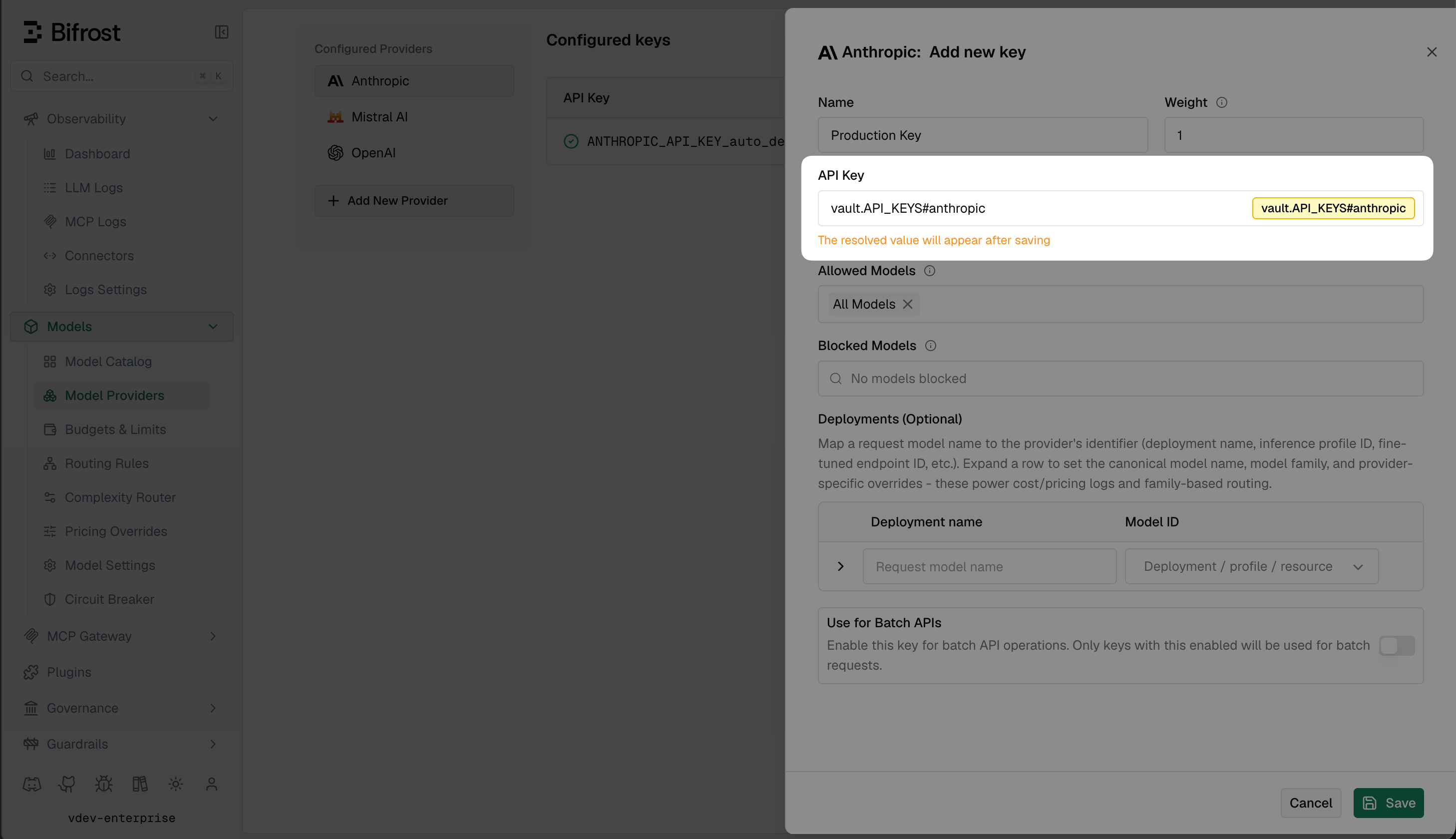Edit the Name field 'Production Key'
1456x839 pixels.
pos(983,135)
